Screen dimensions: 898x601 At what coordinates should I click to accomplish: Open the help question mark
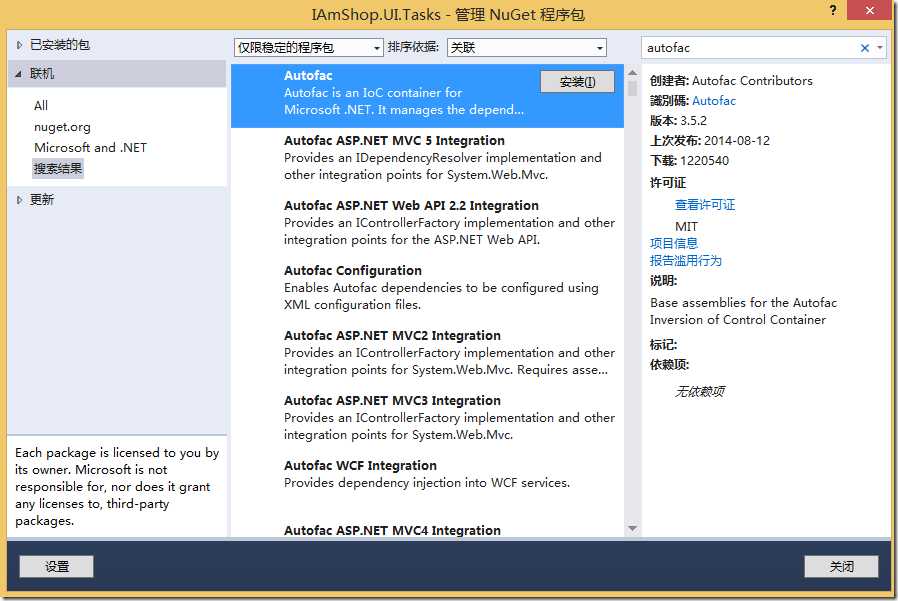coord(833,10)
